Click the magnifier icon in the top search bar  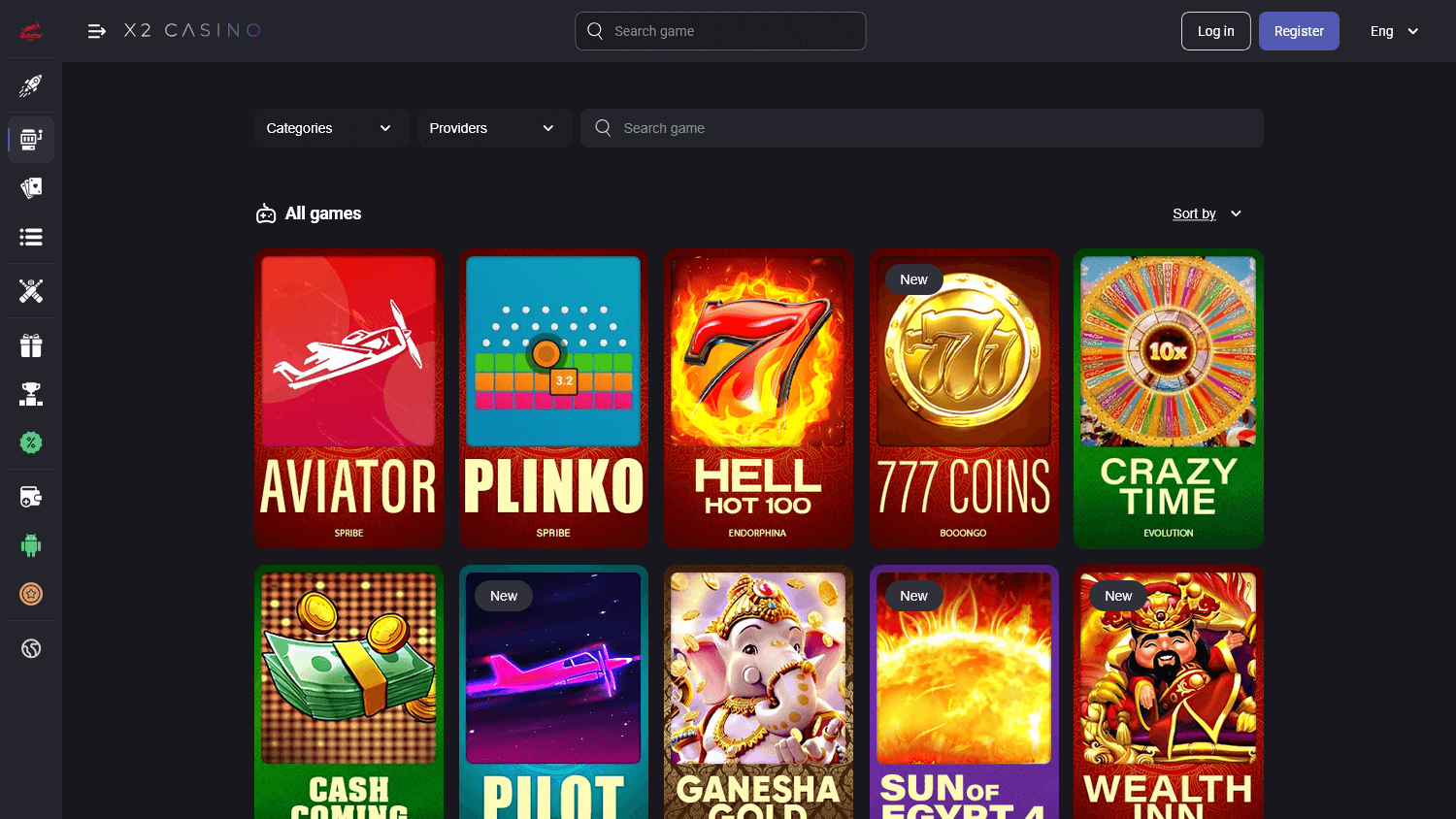[x=595, y=31]
